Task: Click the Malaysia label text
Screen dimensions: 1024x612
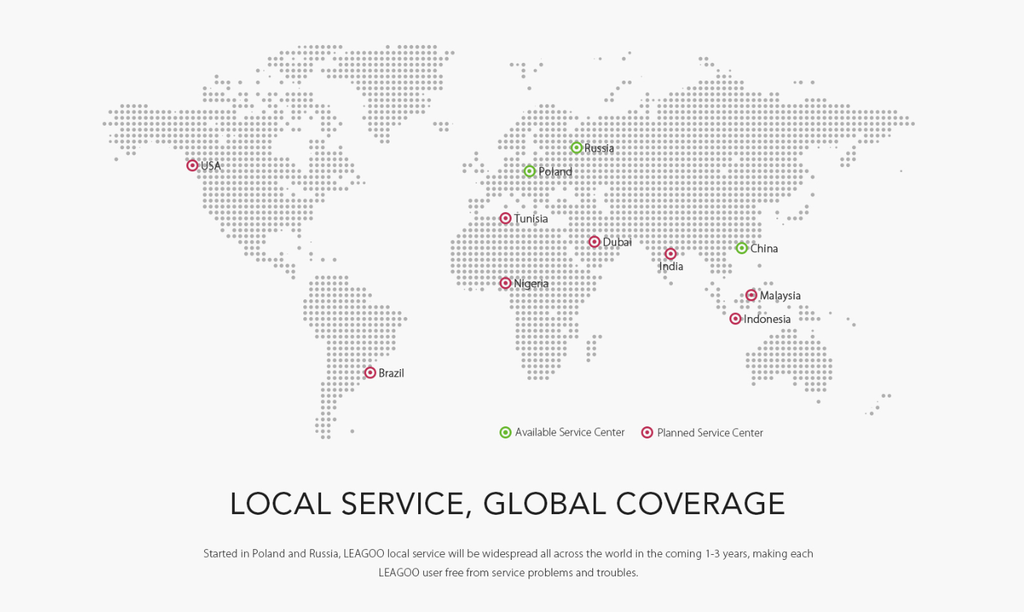Action: pos(780,296)
